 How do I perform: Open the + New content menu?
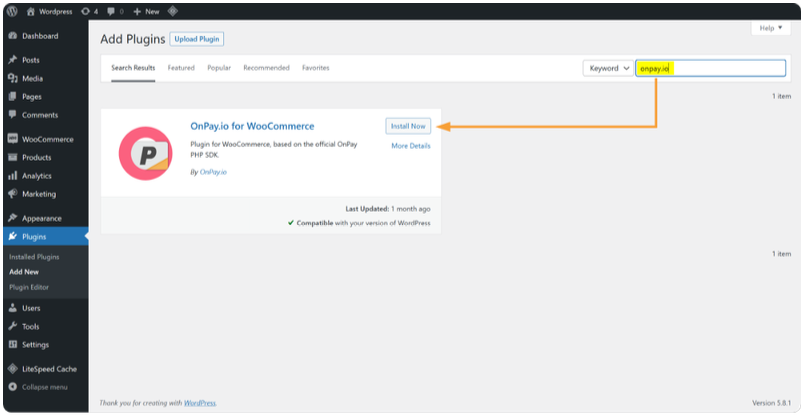[x=145, y=11]
